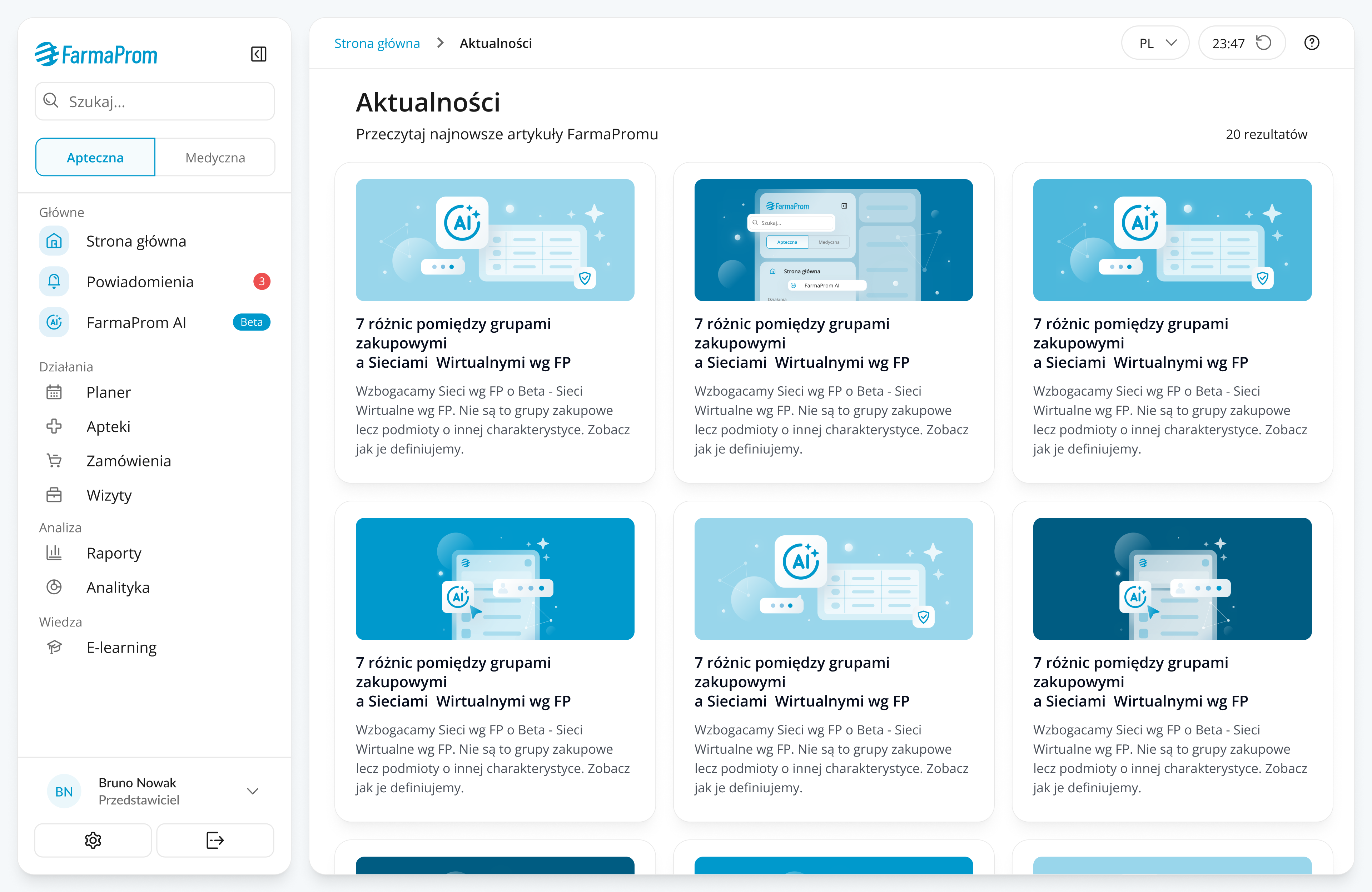Click the Zamówienia cart icon
This screenshot has height=892, width=1372.
(x=54, y=461)
